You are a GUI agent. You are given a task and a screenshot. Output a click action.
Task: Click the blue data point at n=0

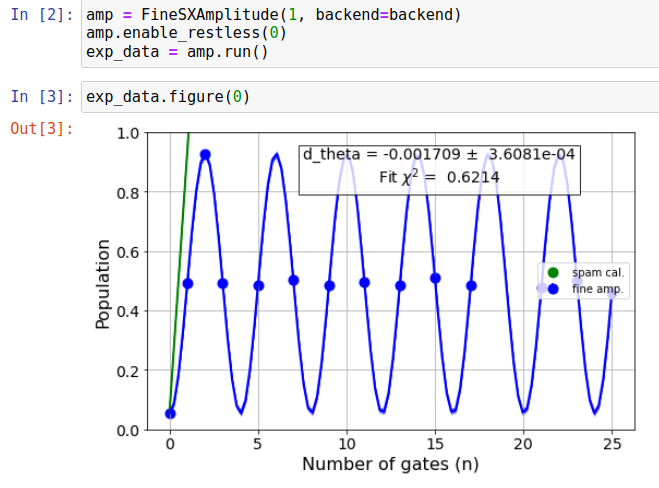click(x=170, y=414)
